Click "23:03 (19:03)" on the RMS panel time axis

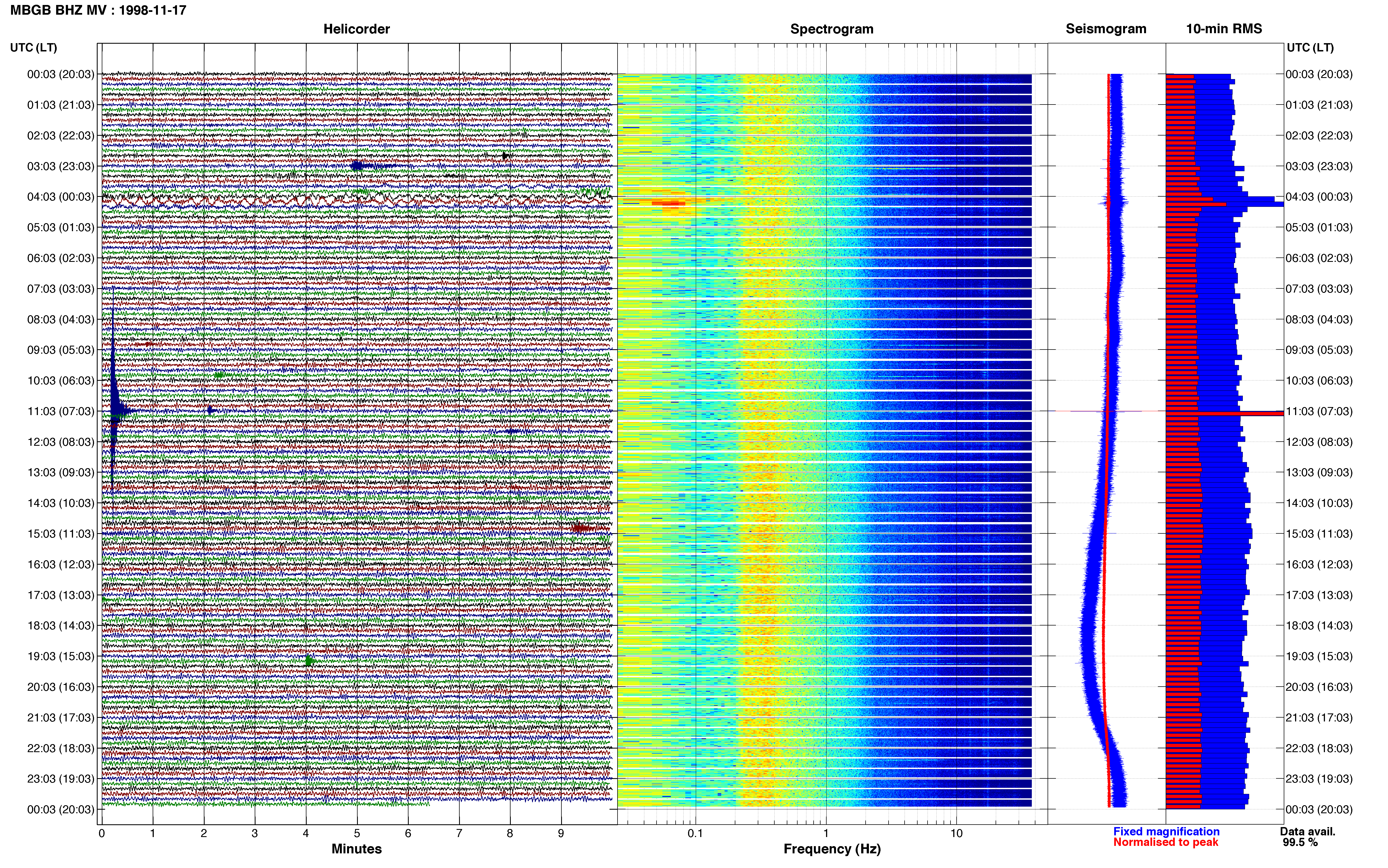(x=1319, y=779)
